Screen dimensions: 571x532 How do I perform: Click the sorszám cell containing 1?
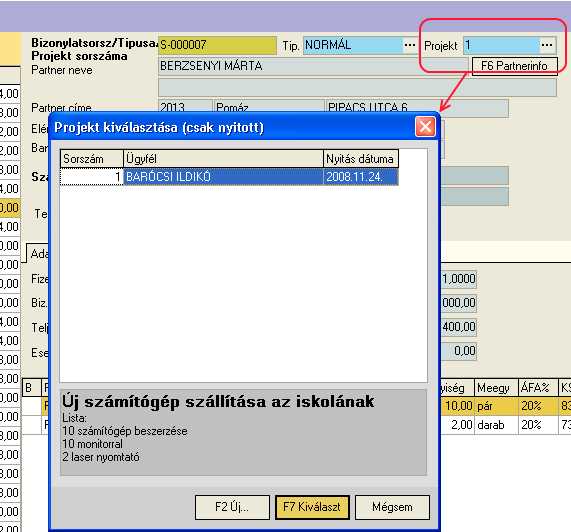[92, 177]
